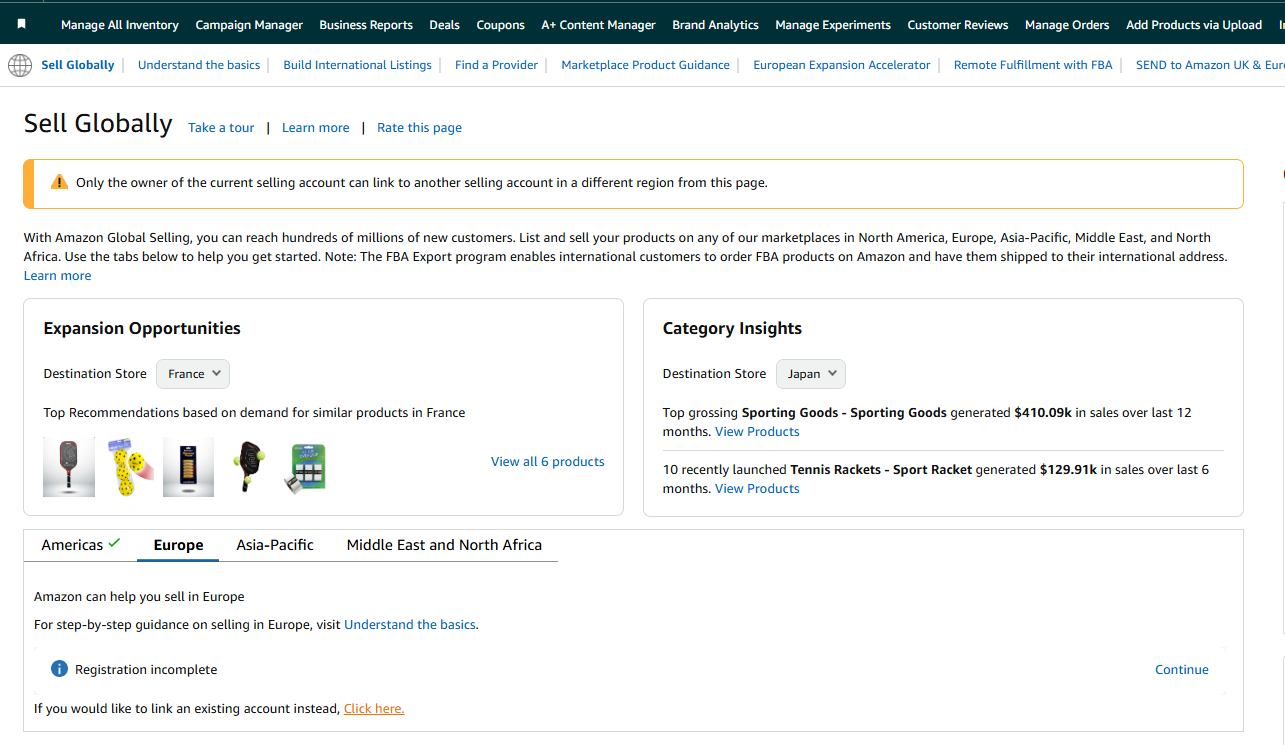View Products for Sporting Goods category
Image resolution: width=1285 pixels, height=745 pixels.
757,432
